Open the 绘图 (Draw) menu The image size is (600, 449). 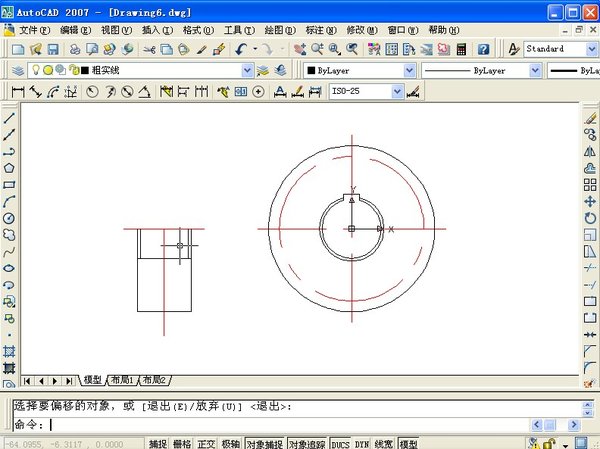click(x=280, y=30)
